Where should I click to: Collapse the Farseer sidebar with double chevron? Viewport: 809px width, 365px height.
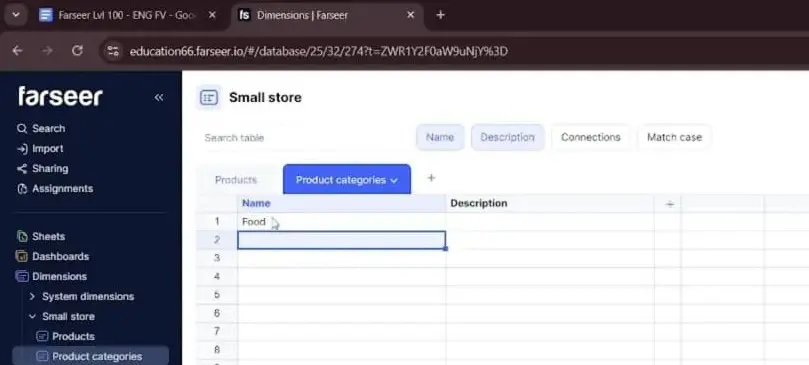[x=158, y=98]
